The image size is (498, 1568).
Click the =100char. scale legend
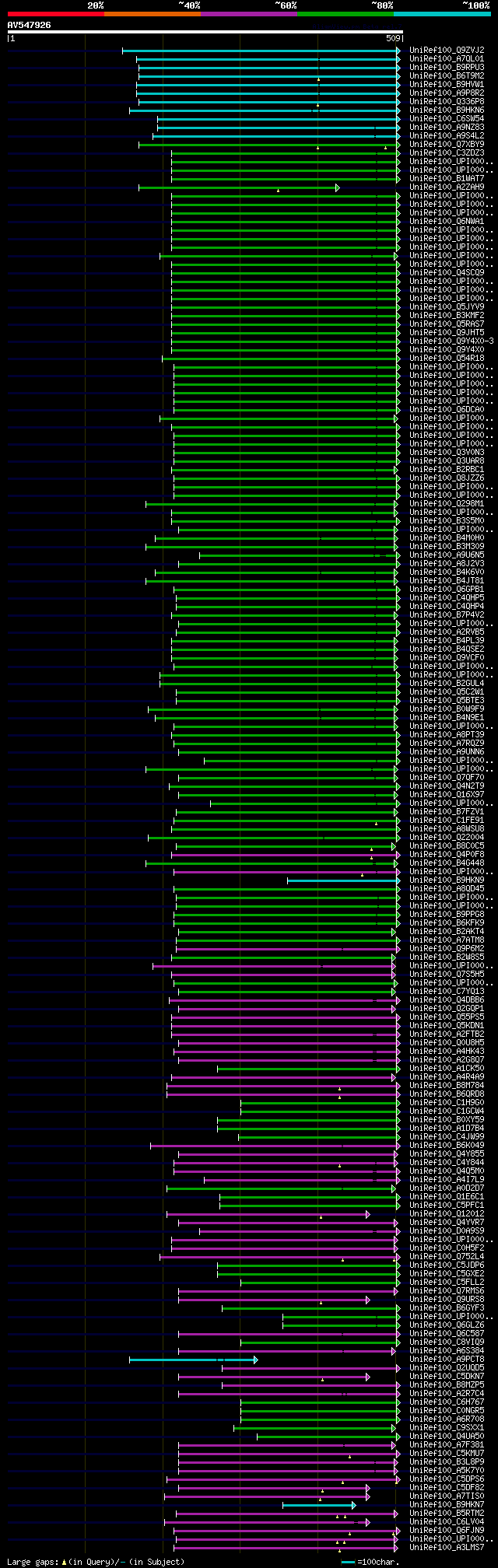(370, 1562)
